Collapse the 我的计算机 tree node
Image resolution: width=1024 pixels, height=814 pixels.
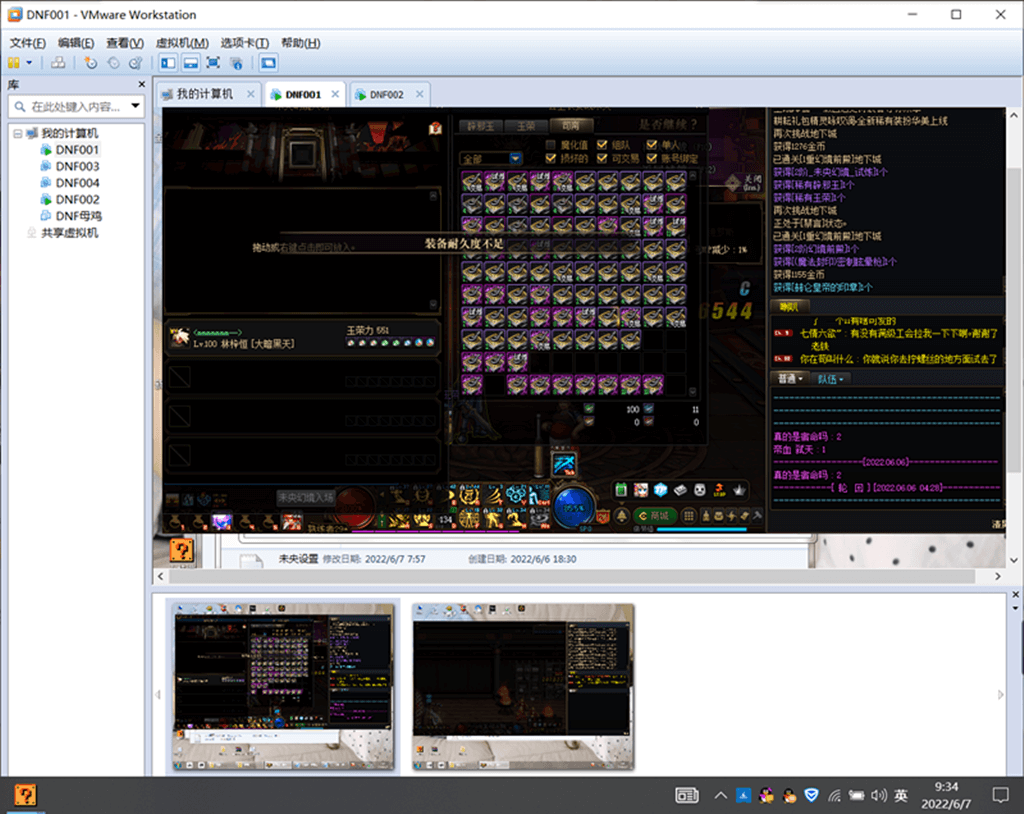pos(18,133)
